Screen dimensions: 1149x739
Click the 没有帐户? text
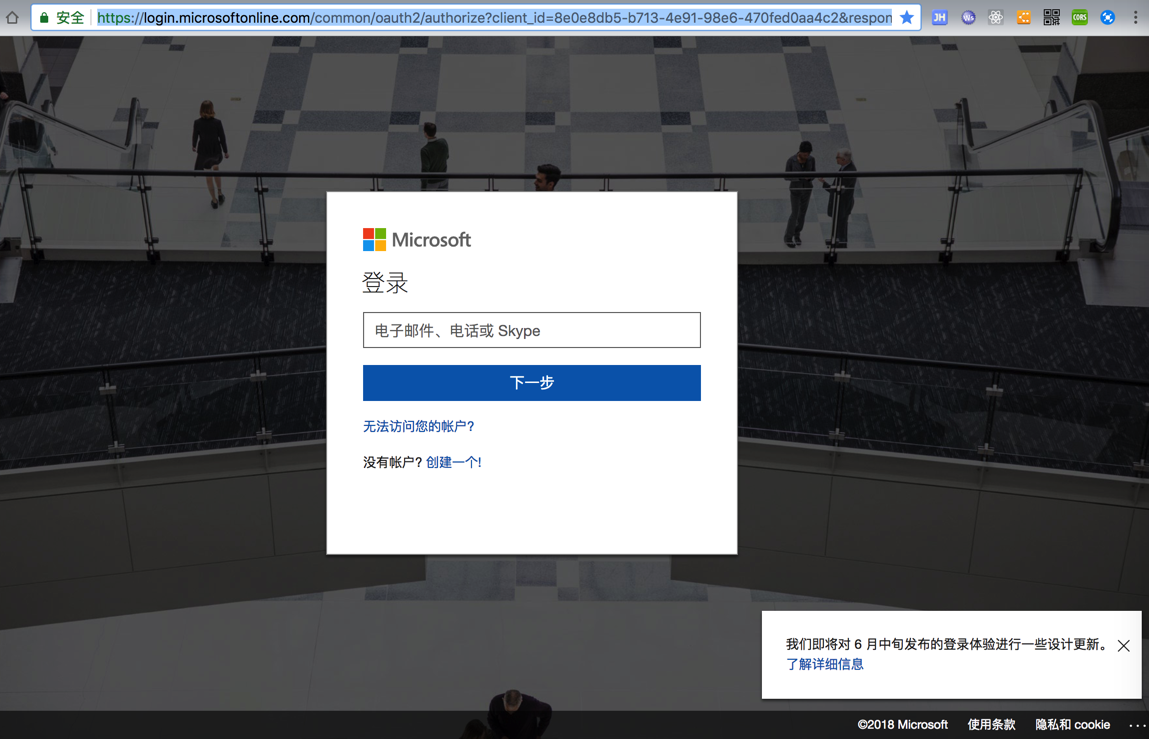point(393,462)
